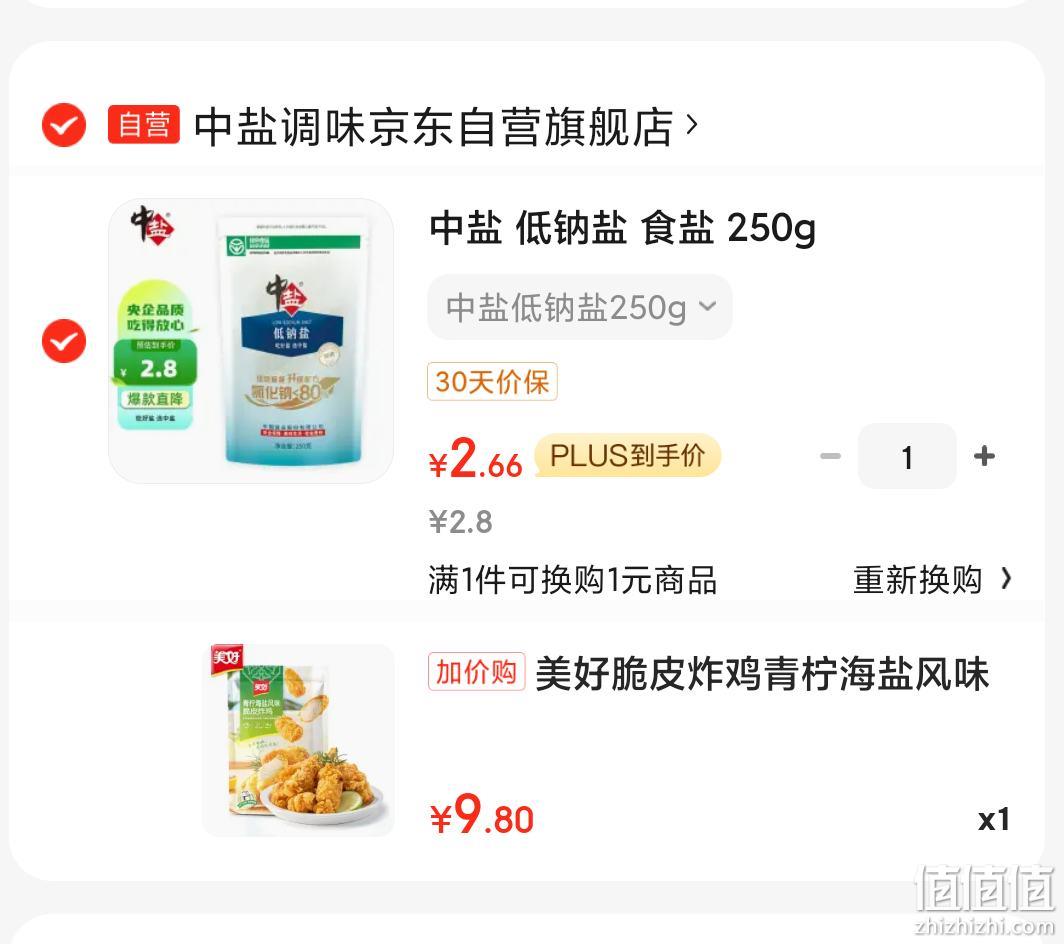Viewport: 1064px width, 944px height.
Task: Tap 重新换购 to rechoose add-on
Action: point(917,580)
